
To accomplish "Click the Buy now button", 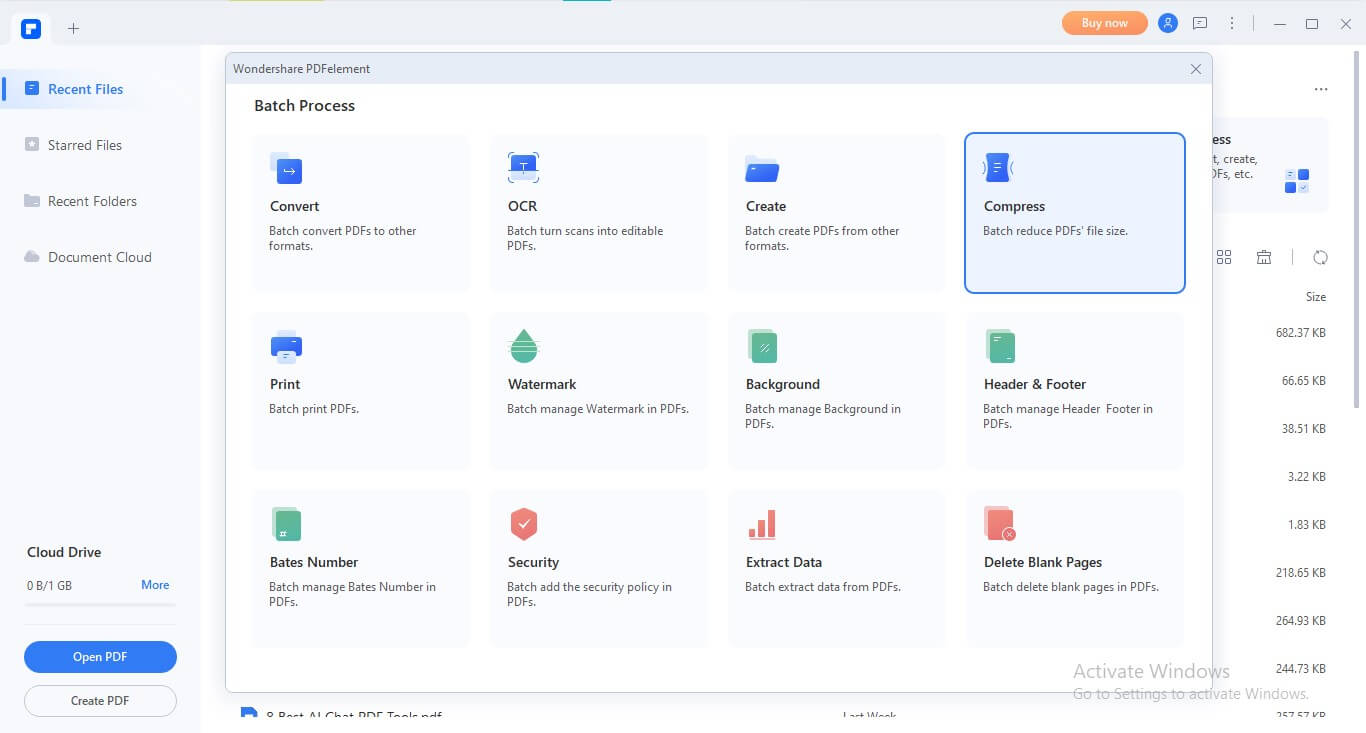I will click(1104, 23).
